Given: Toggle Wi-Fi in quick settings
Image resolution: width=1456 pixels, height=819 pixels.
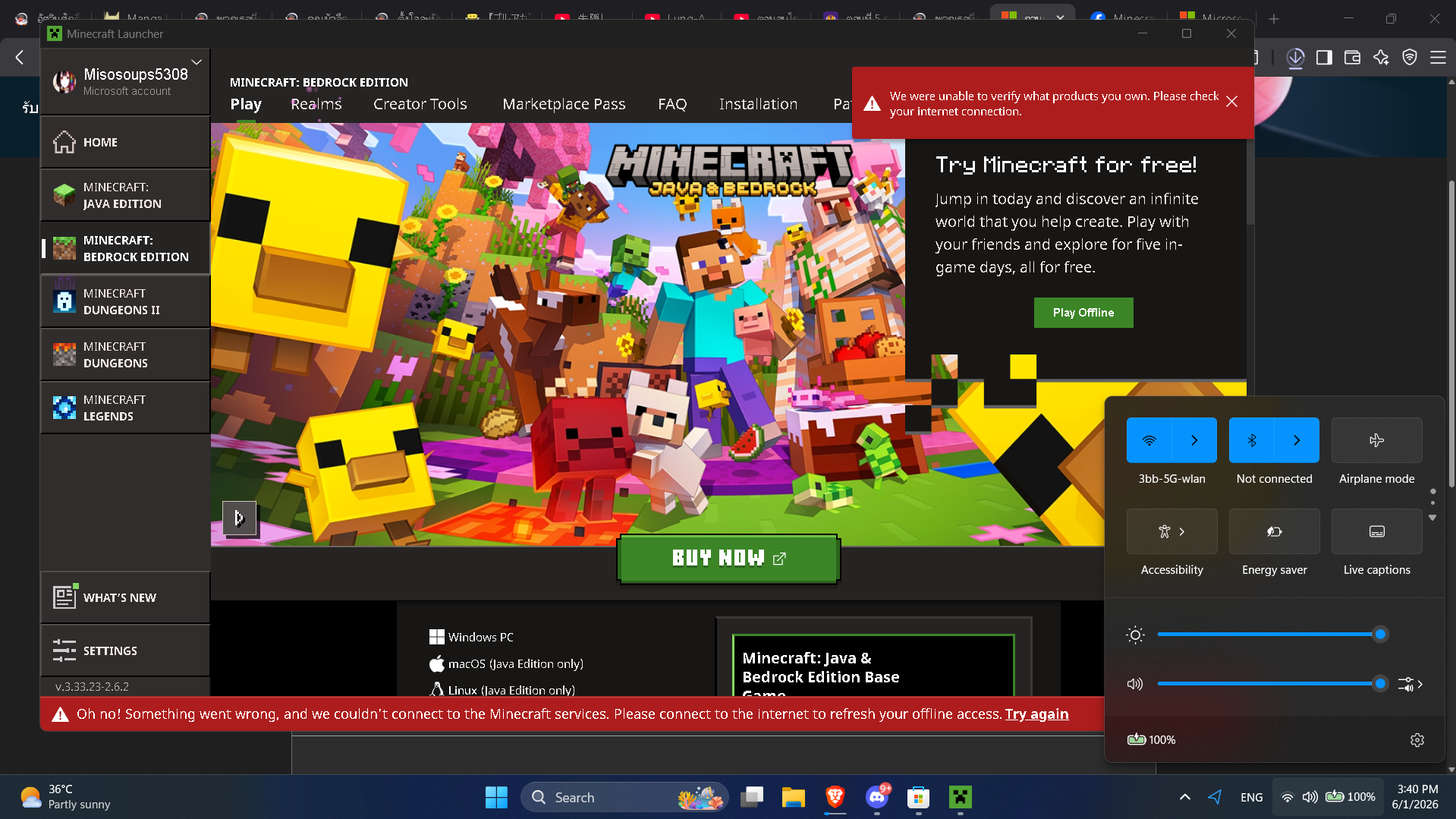Looking at the screenshot, I should (1149, 440).
